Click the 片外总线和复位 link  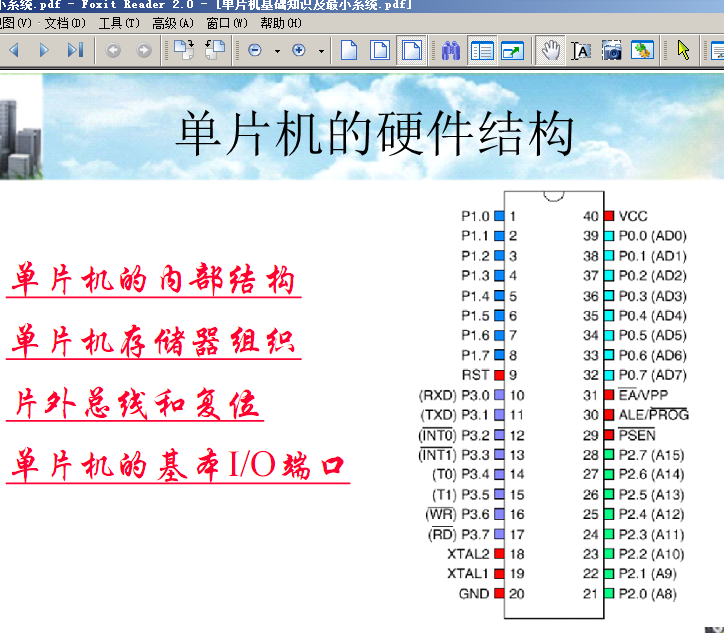(x=136, y=406)
